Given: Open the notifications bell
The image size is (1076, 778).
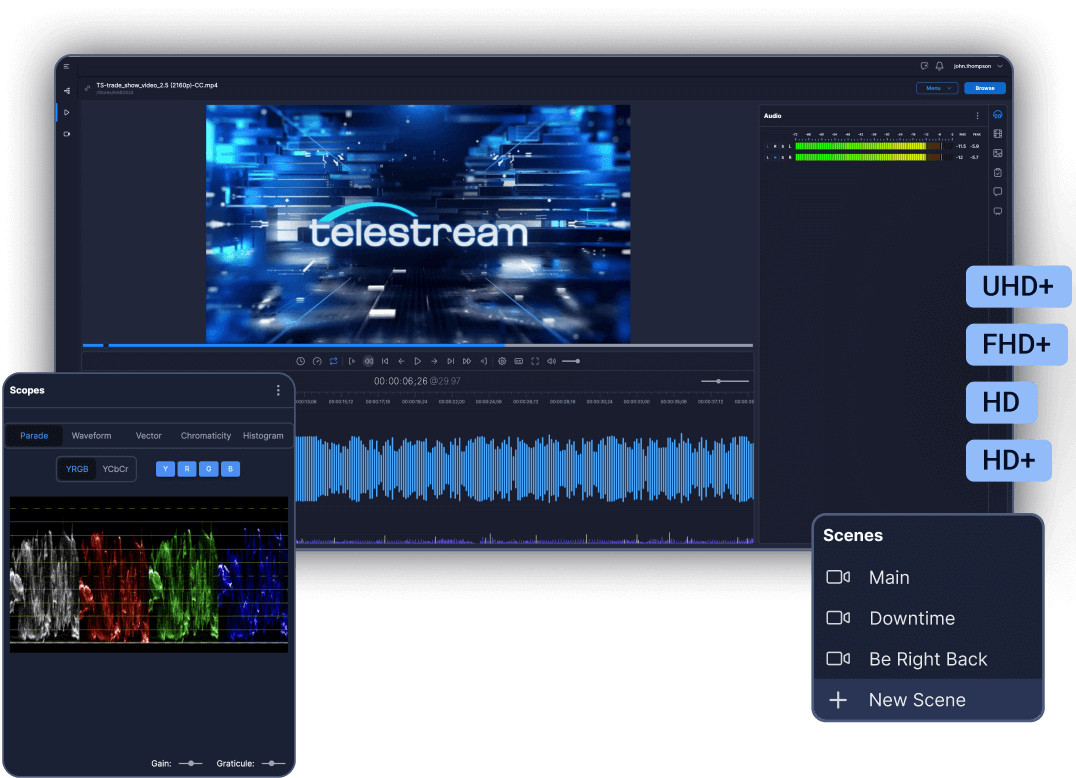Looking at the screenshot, I should 939,66.
